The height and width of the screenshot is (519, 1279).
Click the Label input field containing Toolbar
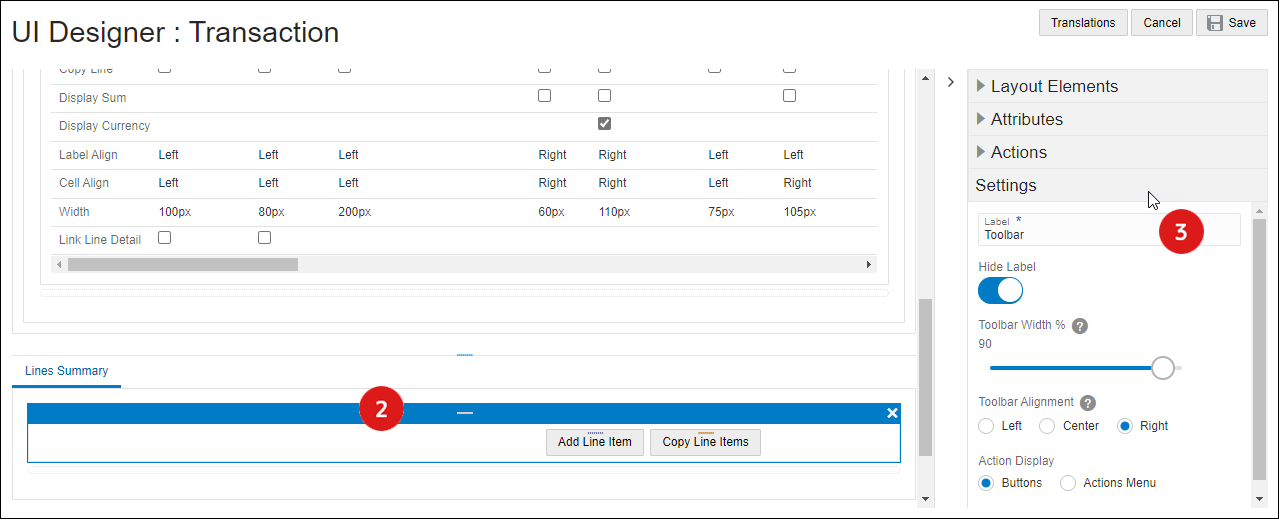point(1109,229)
